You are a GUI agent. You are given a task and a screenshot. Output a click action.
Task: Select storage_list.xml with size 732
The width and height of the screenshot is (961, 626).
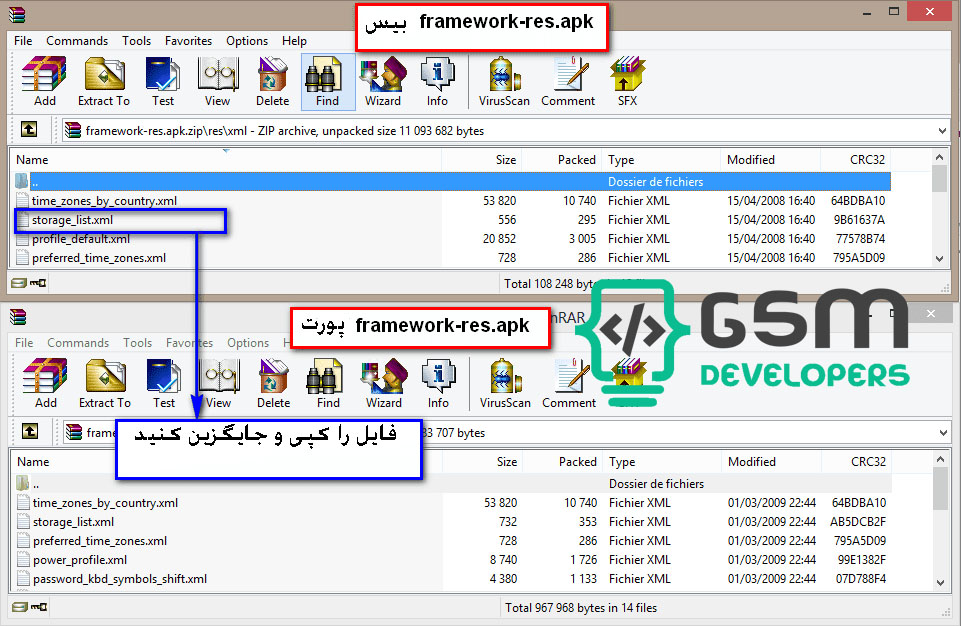click(x=452, y=522)
